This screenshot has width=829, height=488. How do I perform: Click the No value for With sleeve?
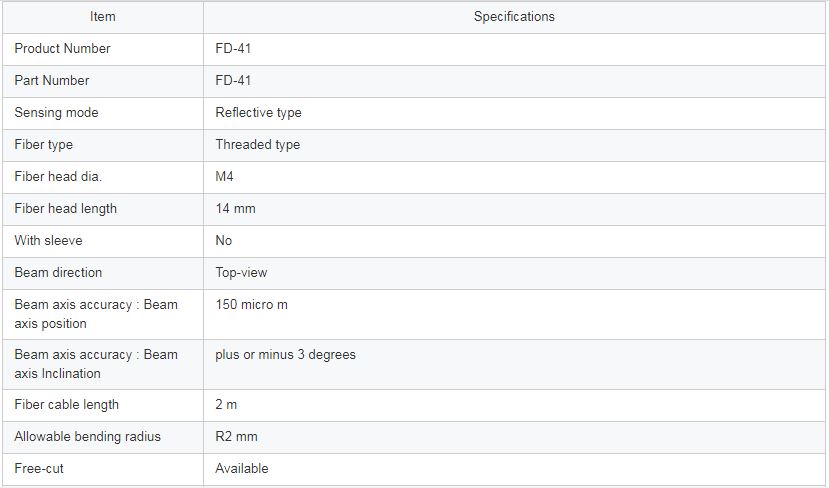click(224, 241)
